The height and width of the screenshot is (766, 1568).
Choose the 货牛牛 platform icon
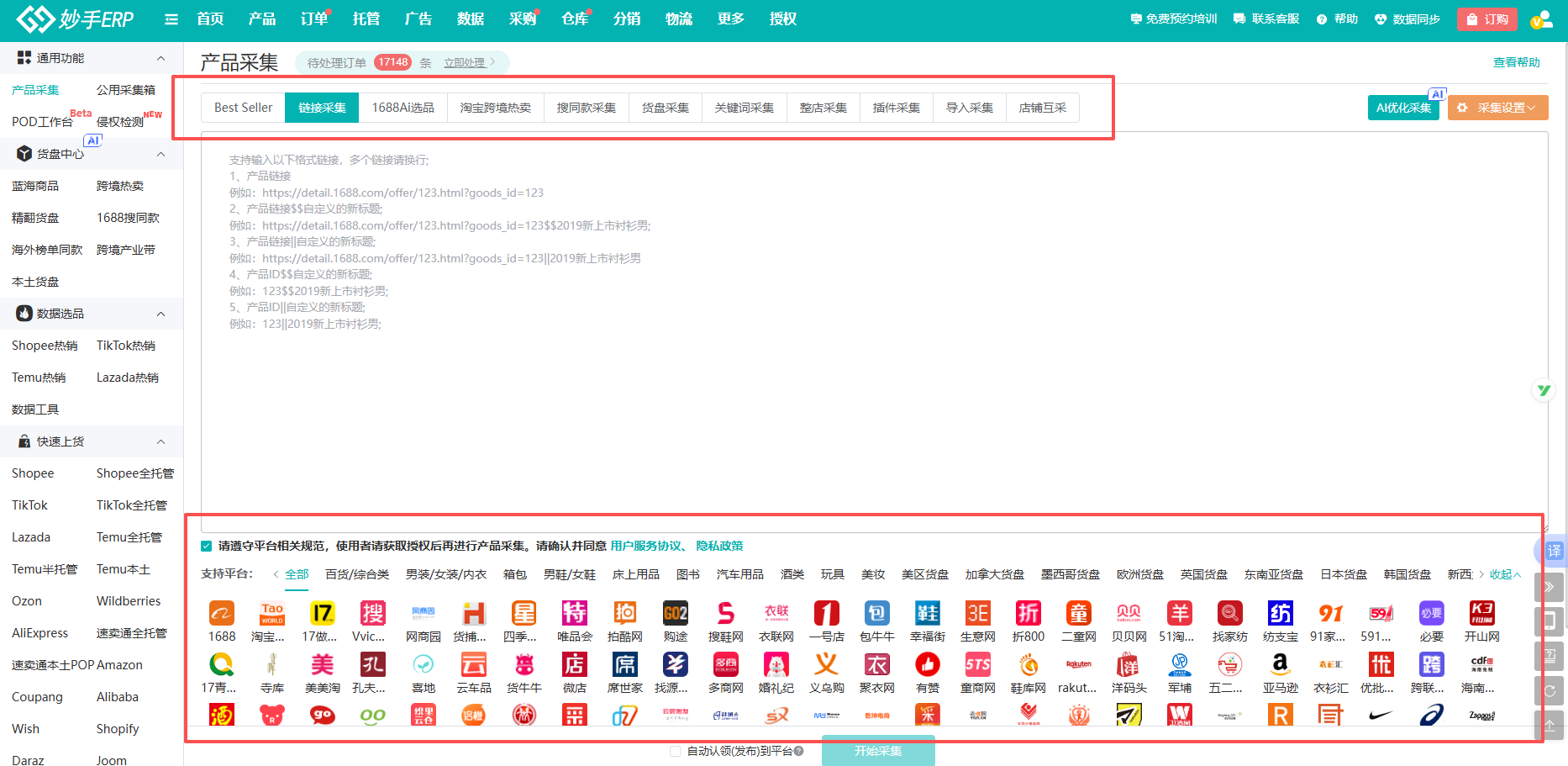pyautogui.click(x=524, y=664)
